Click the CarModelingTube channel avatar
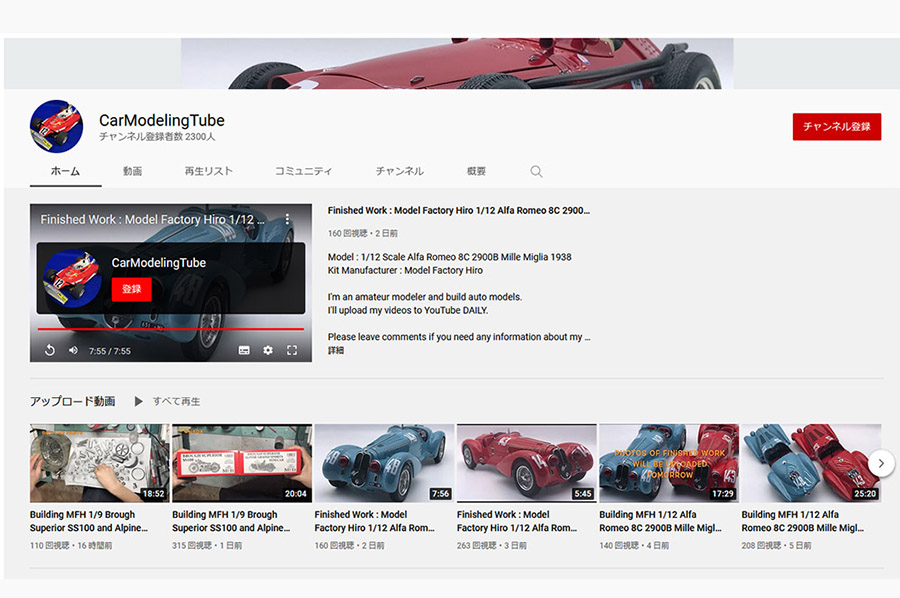Screen dimensions: 900x598 pyautogui.click(x=56, y=126)
